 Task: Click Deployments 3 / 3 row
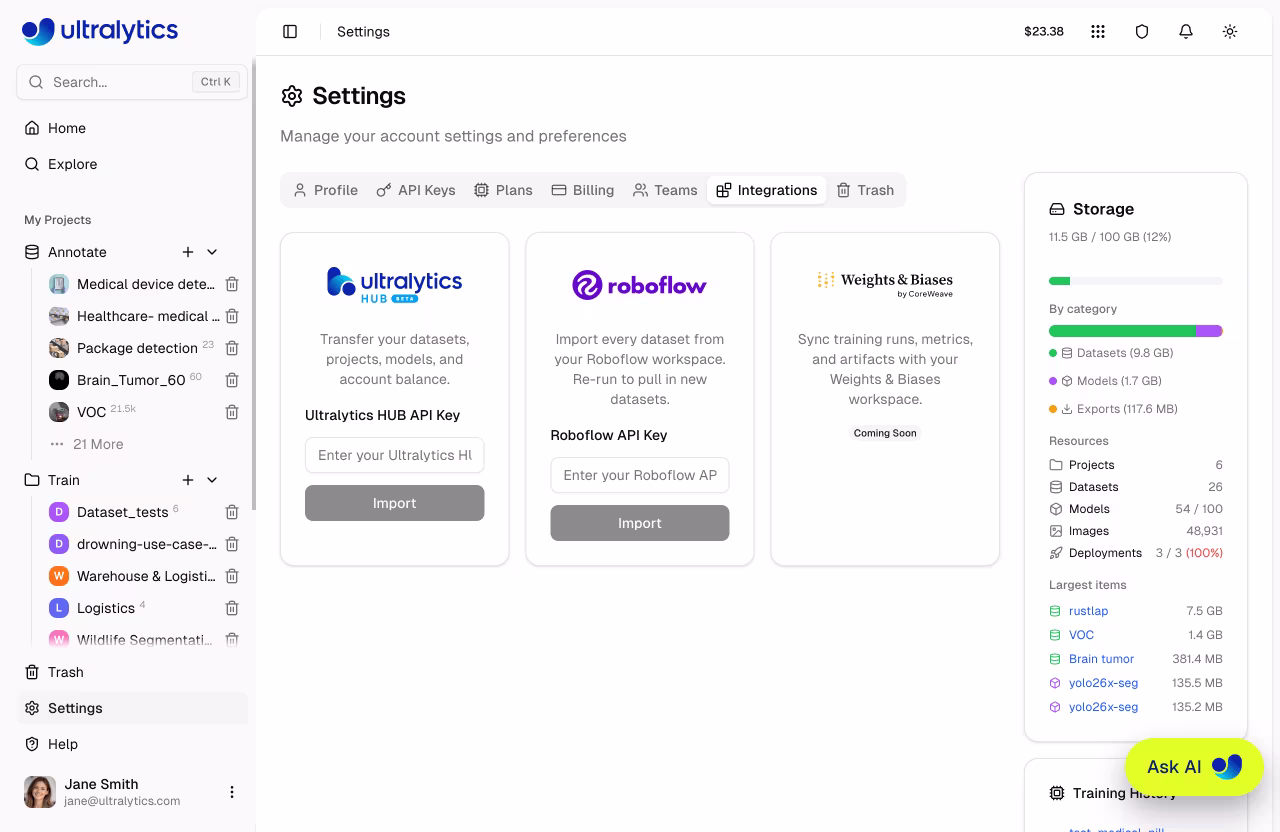pos(1136,553)
